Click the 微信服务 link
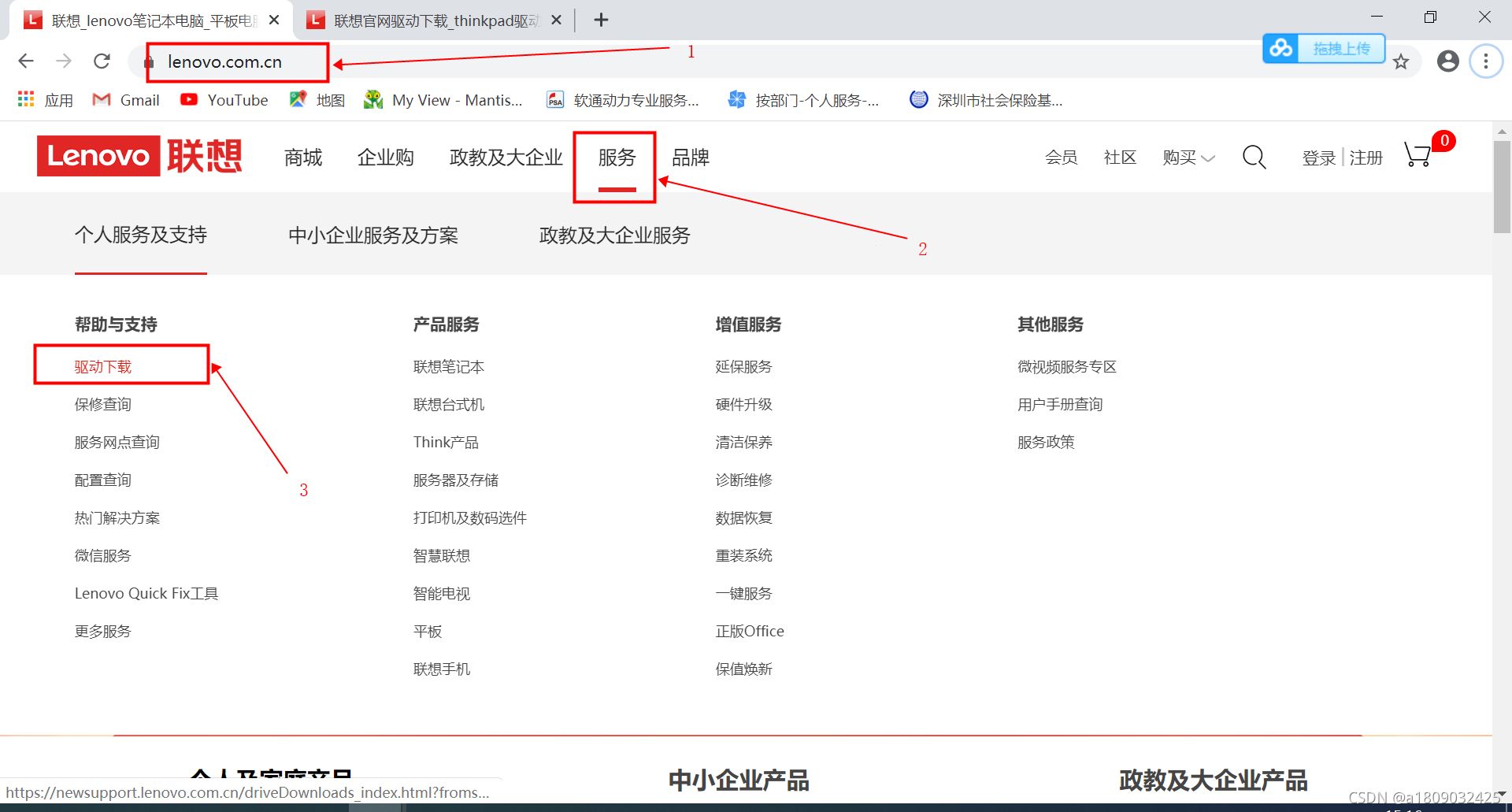Image resolution: width=1512 pixels, height=812 pixels. [x=103, y=556]
